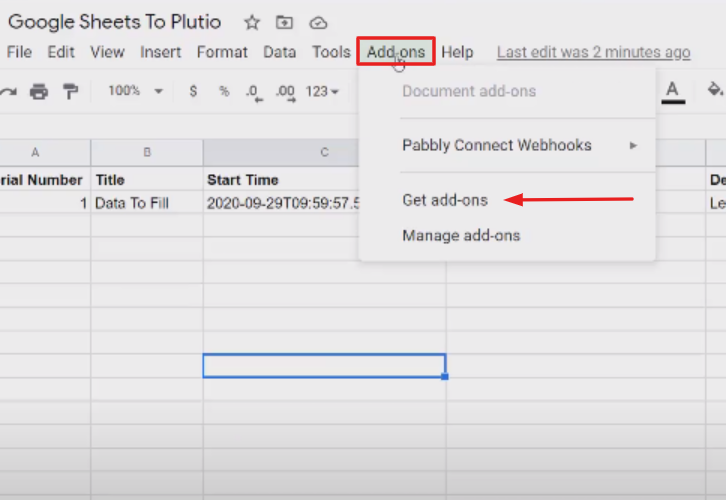The width and height of the screenshot is (726, 500).
Task: Format as currency with dollar icon
Action: pos(194,91)
